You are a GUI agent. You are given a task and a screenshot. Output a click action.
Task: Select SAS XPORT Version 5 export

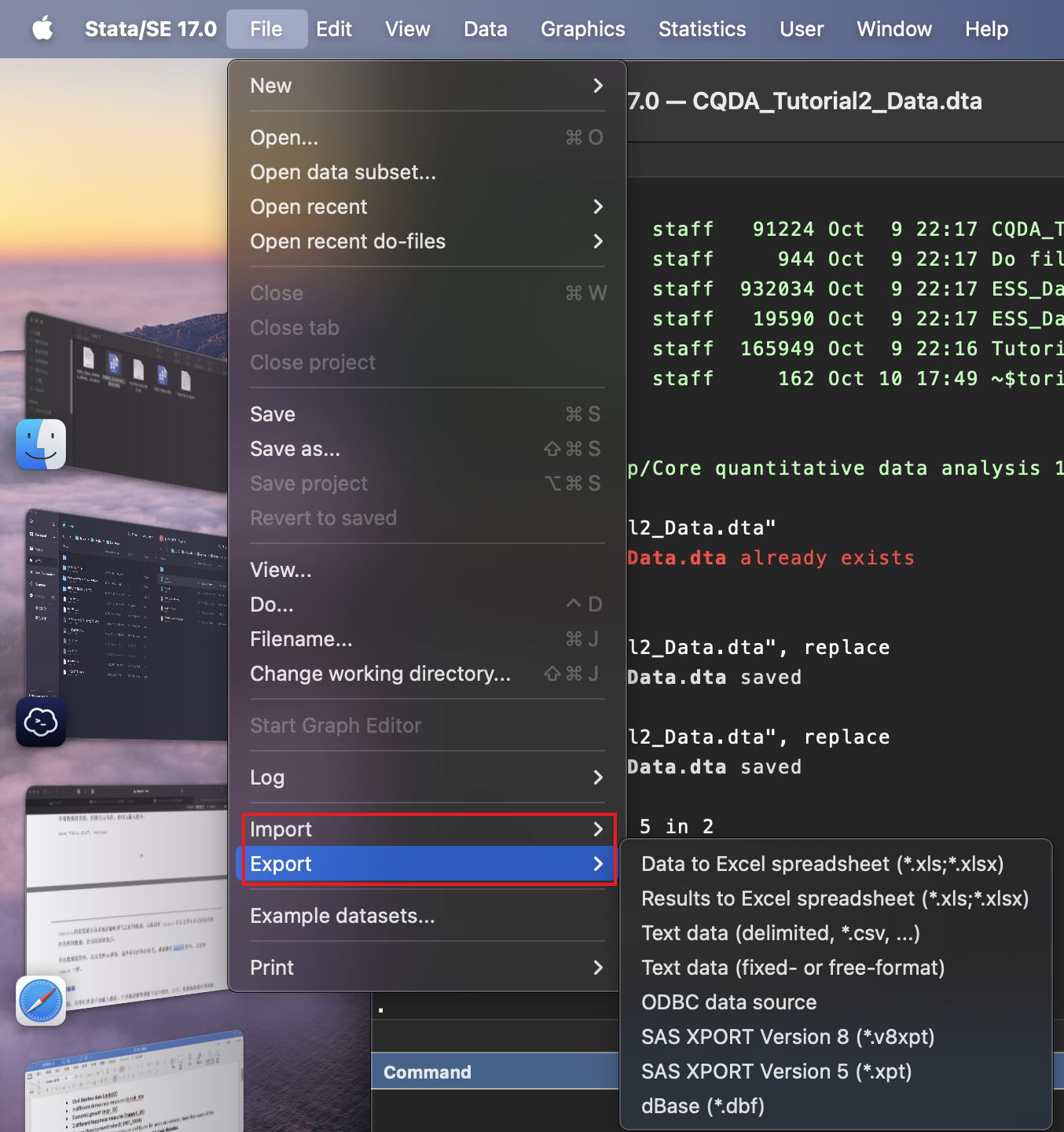click(836, 1071)
